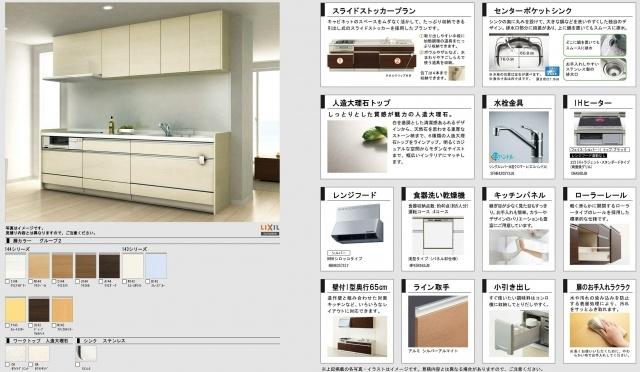
Task: Open the main kitchen image
Action: [142, 112]
